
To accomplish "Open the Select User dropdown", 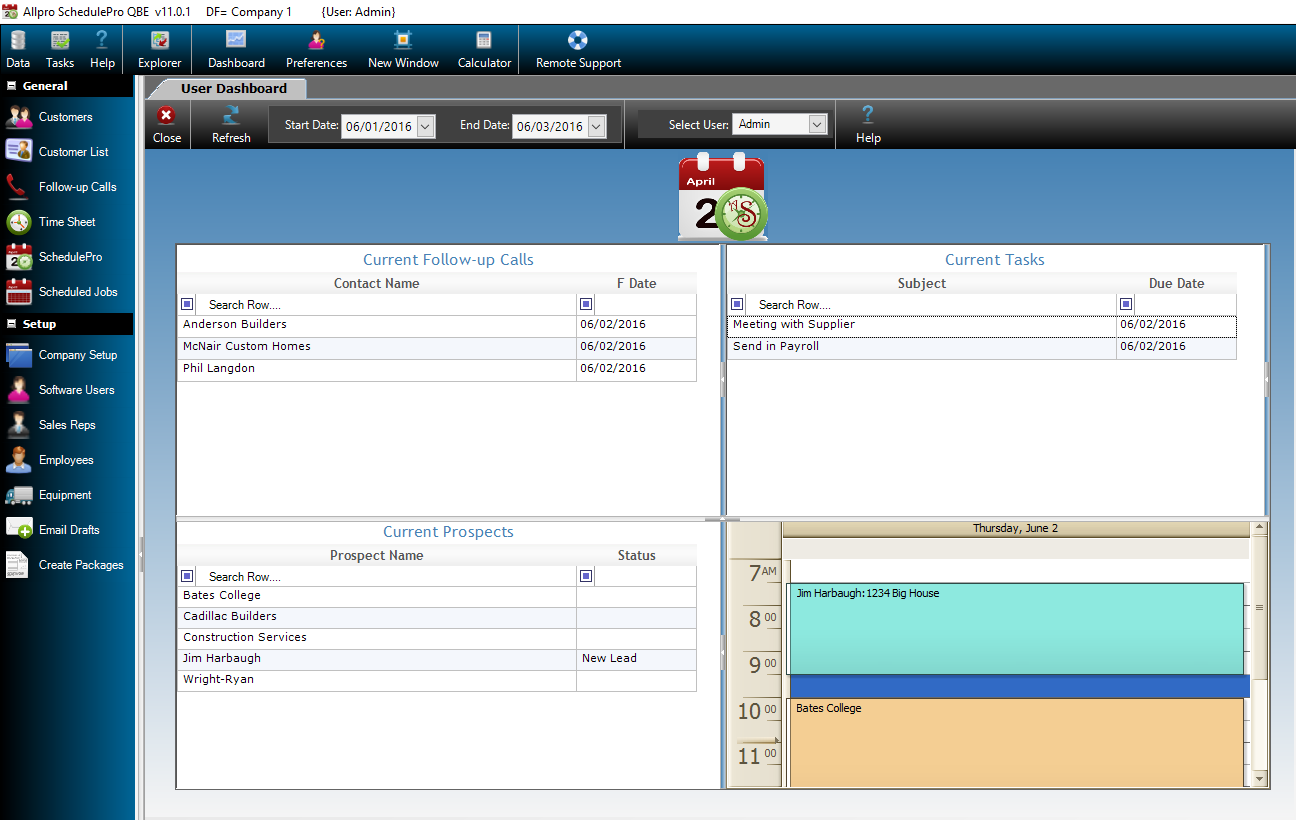I will click(x=817, y=124).
